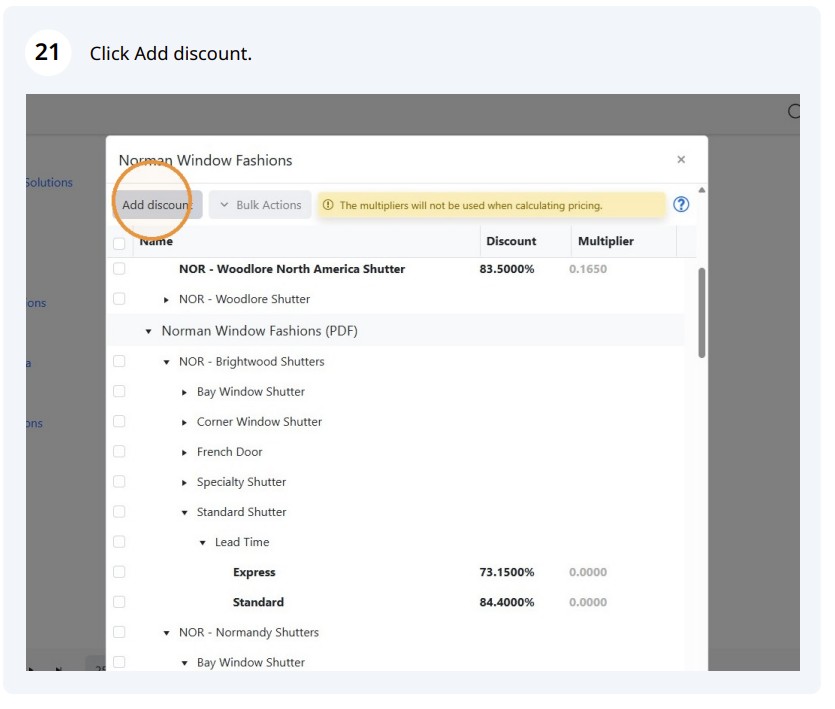The height and width of the screenshot is (709, 835).
Task: Expand Bay Window Shutter under Brightwood
Action: pyautogui.click(x=184, y=393)
